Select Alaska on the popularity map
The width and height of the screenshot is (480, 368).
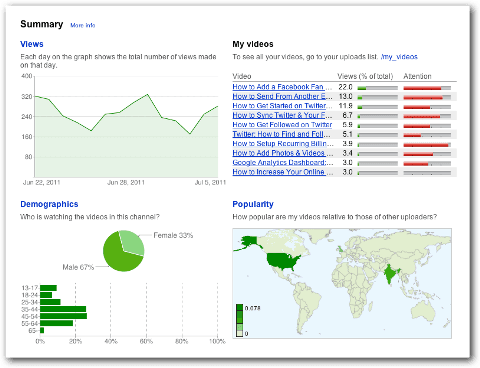[250, 241]
